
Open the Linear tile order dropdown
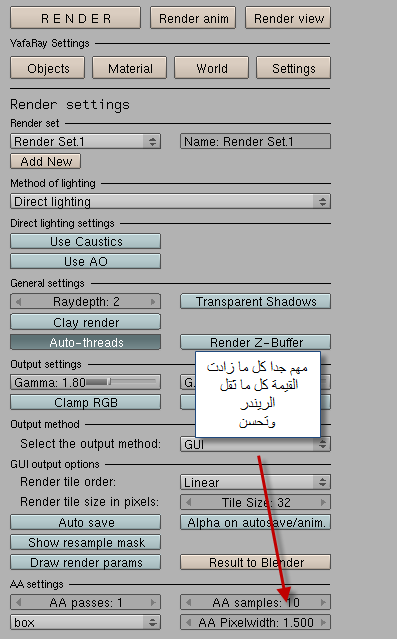pos(256,482)
